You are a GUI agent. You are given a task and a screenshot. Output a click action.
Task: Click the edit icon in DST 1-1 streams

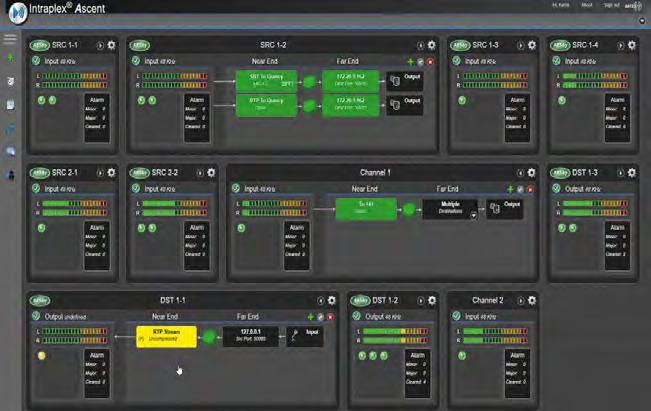(321, 317)
